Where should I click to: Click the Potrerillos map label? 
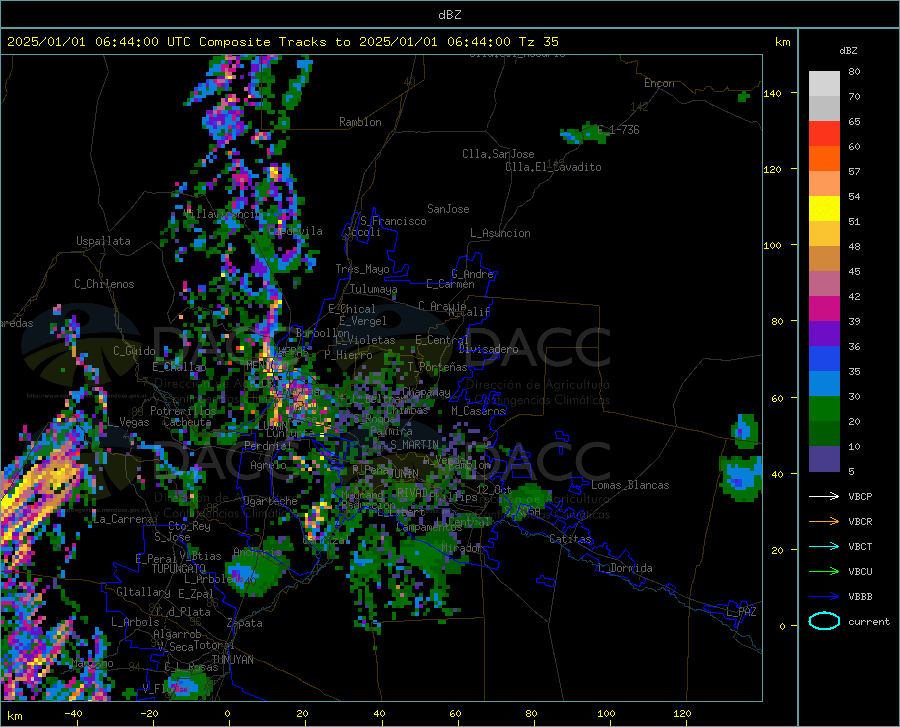pyautogui.click(x=183, y=411)
